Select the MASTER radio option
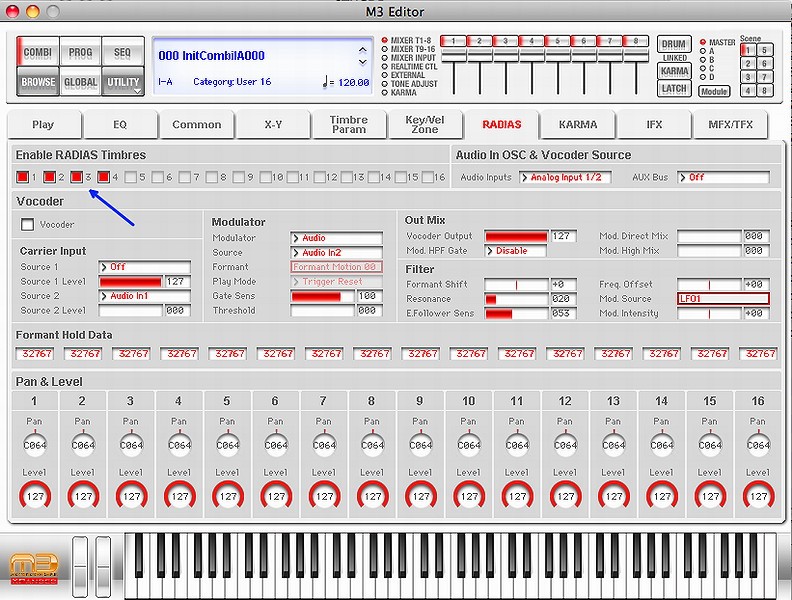 [x=703, y=42]
